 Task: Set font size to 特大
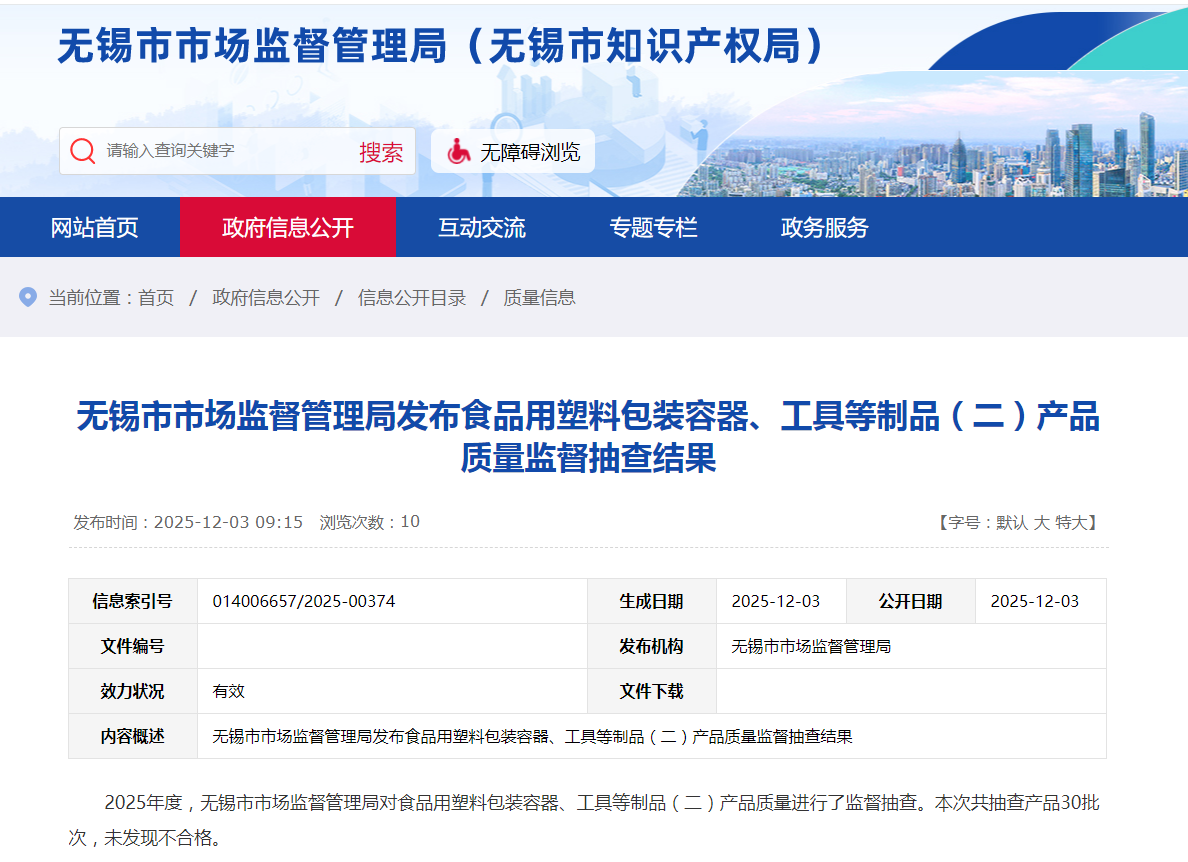tap(1070, 522)
